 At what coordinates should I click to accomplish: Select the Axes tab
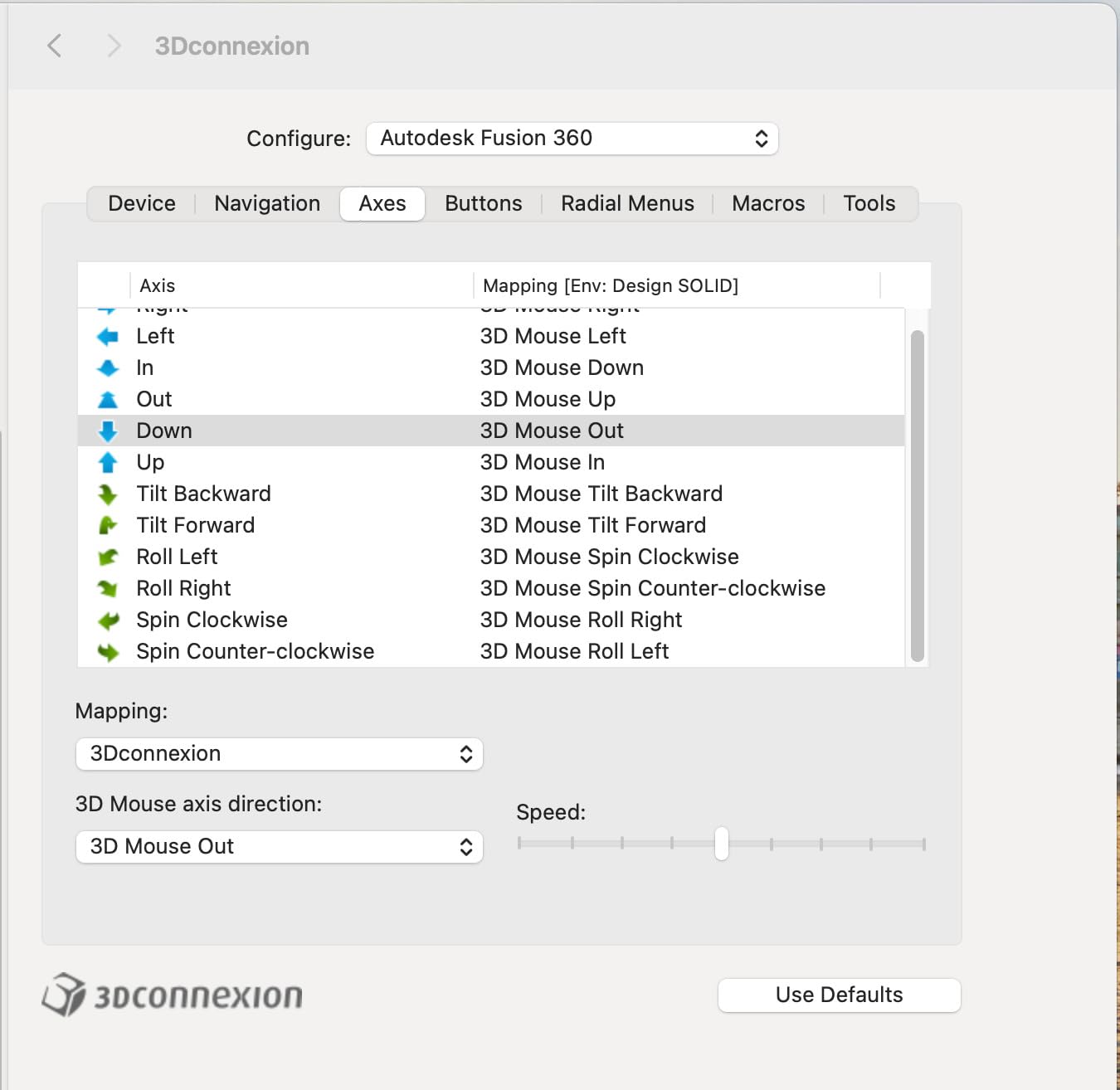[382, 204]
